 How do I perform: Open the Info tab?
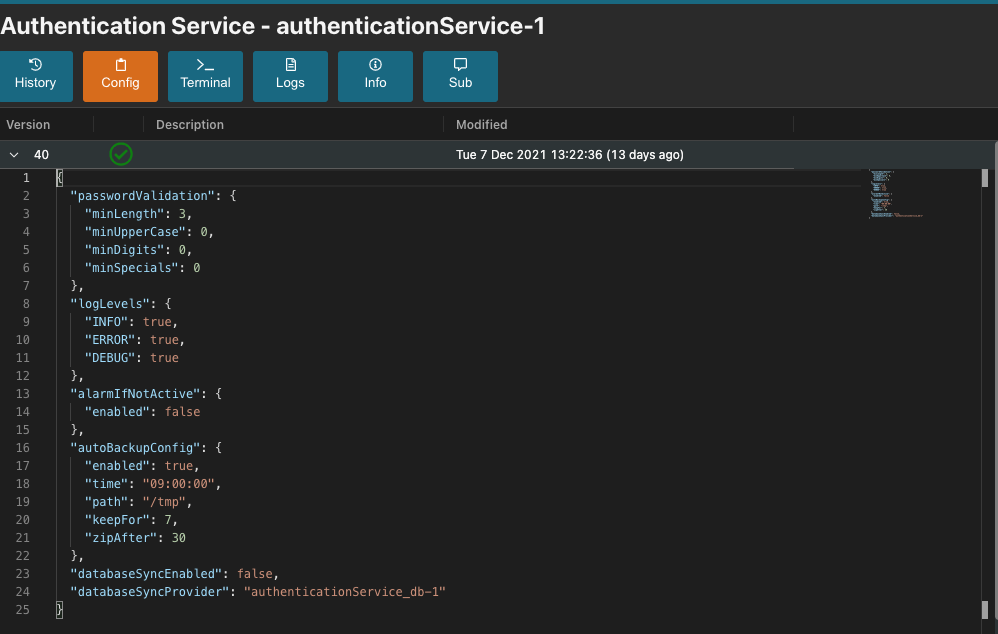click(376, 76)
